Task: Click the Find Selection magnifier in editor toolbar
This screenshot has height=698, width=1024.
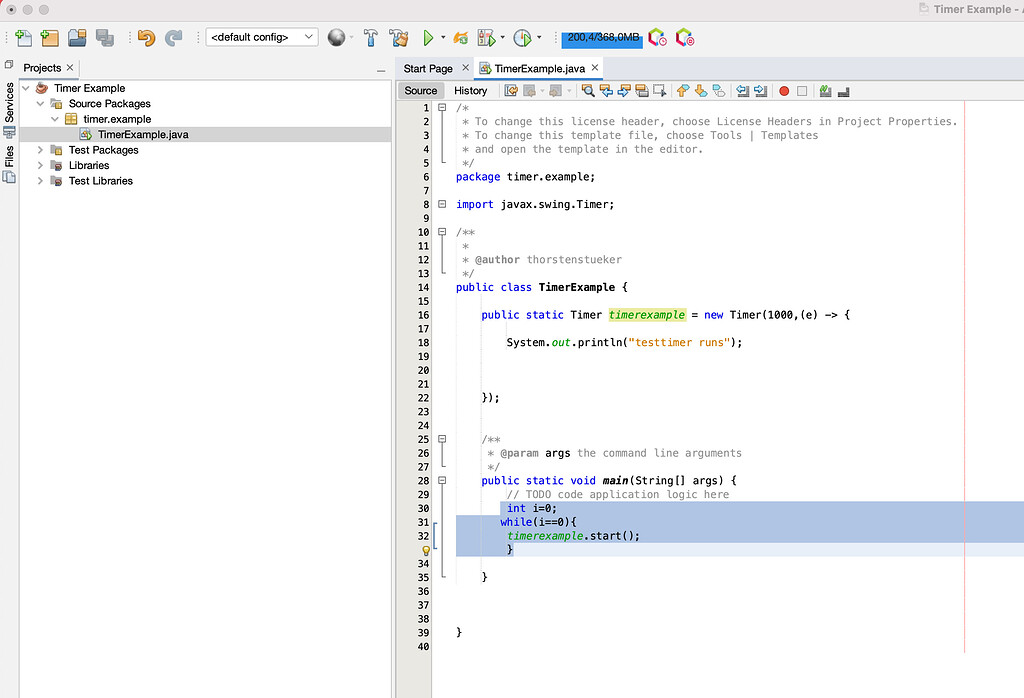Action: (587, 90)
